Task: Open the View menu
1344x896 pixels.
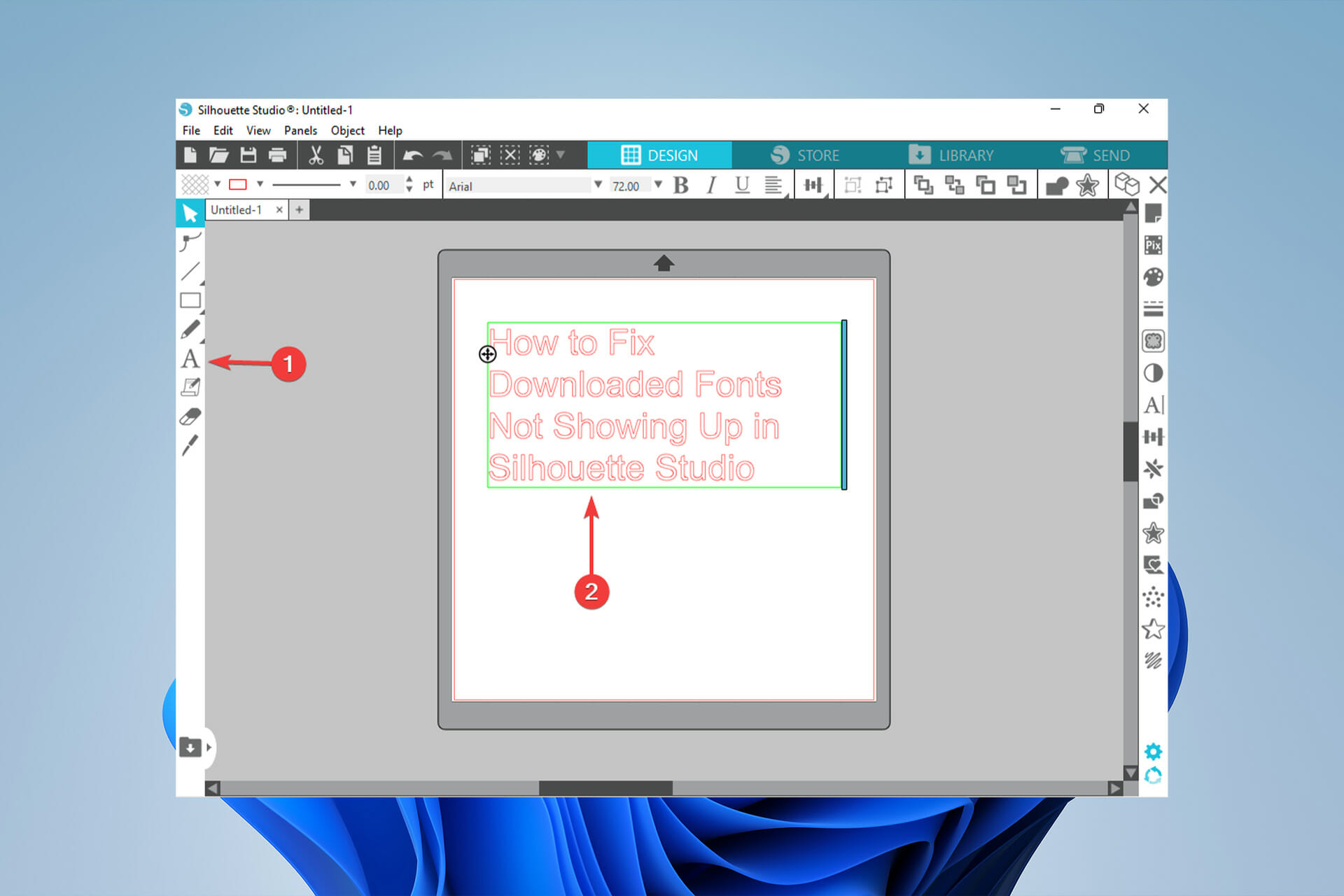Action: 258,130
